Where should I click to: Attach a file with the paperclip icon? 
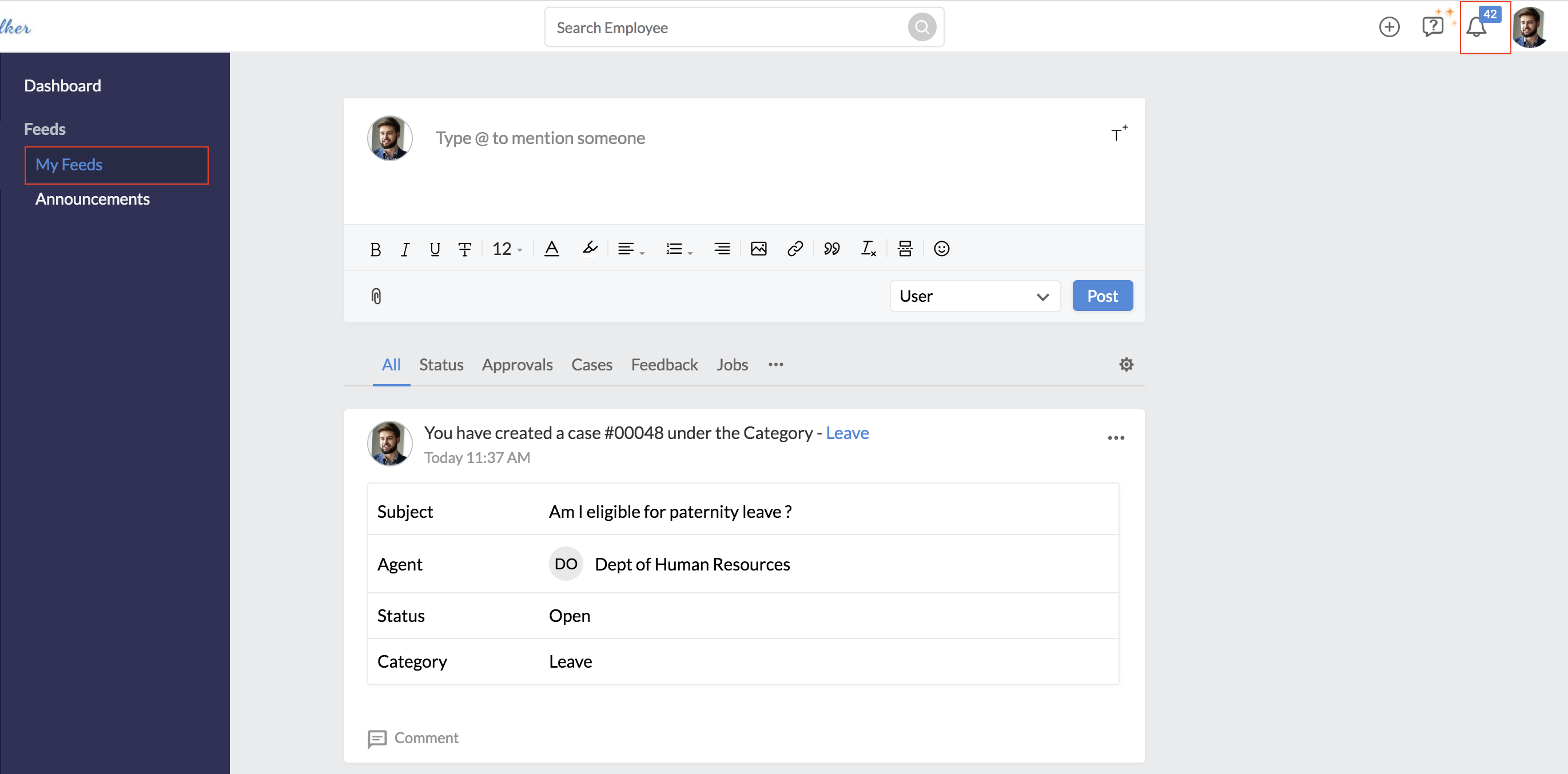(x=376, y=296)
